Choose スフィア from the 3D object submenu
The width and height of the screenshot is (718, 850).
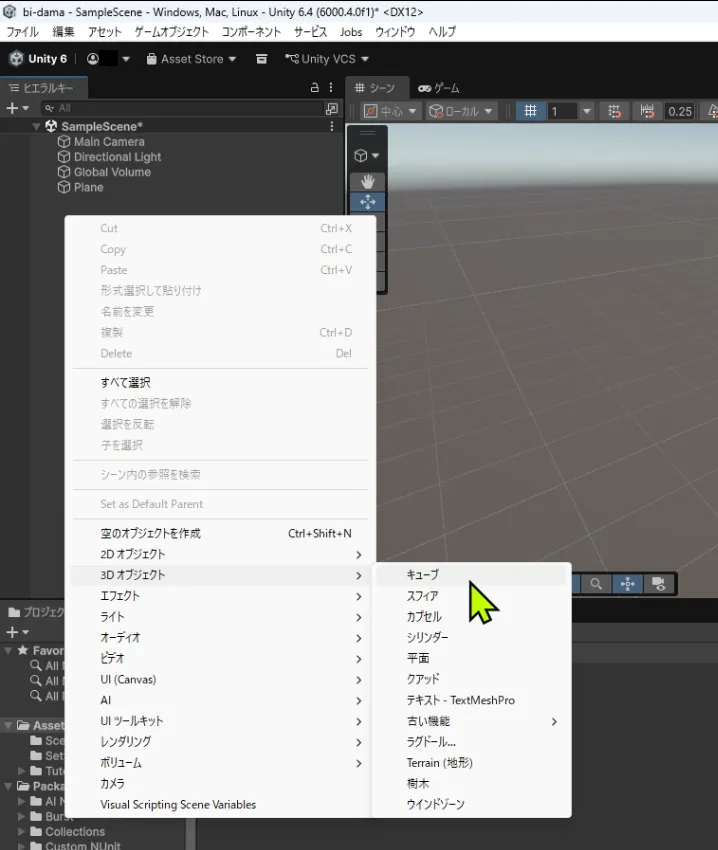click(x=471, y=596)
